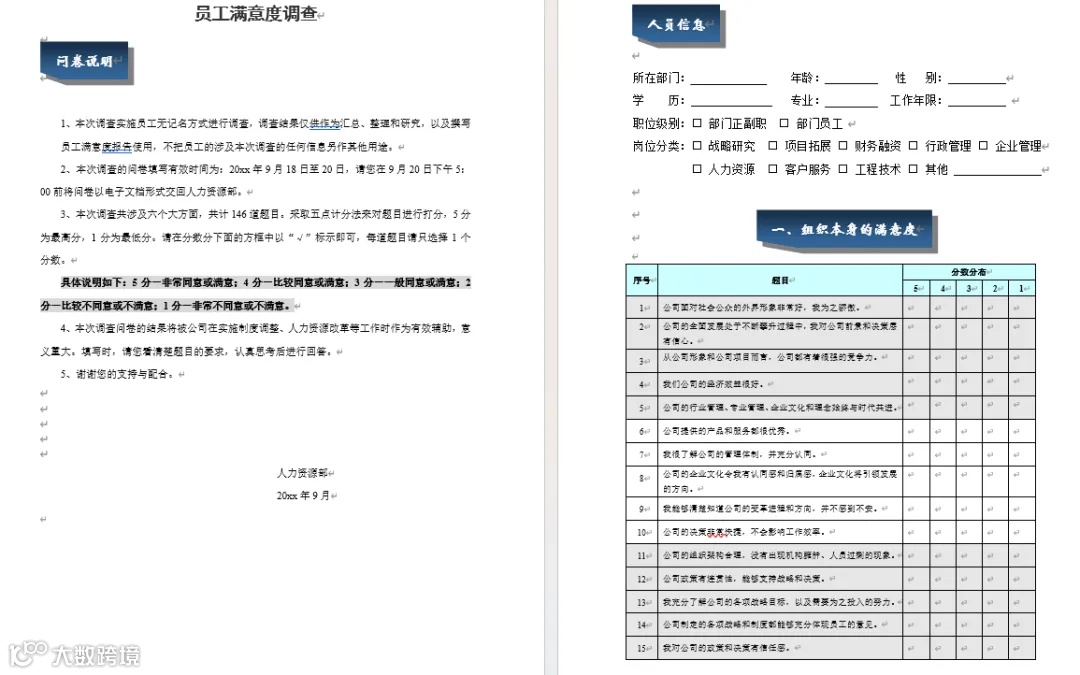Check the 企业管理 checkbox
Image resolution: width=1080 pixels, height=675 pixels.
coord(984,146)
